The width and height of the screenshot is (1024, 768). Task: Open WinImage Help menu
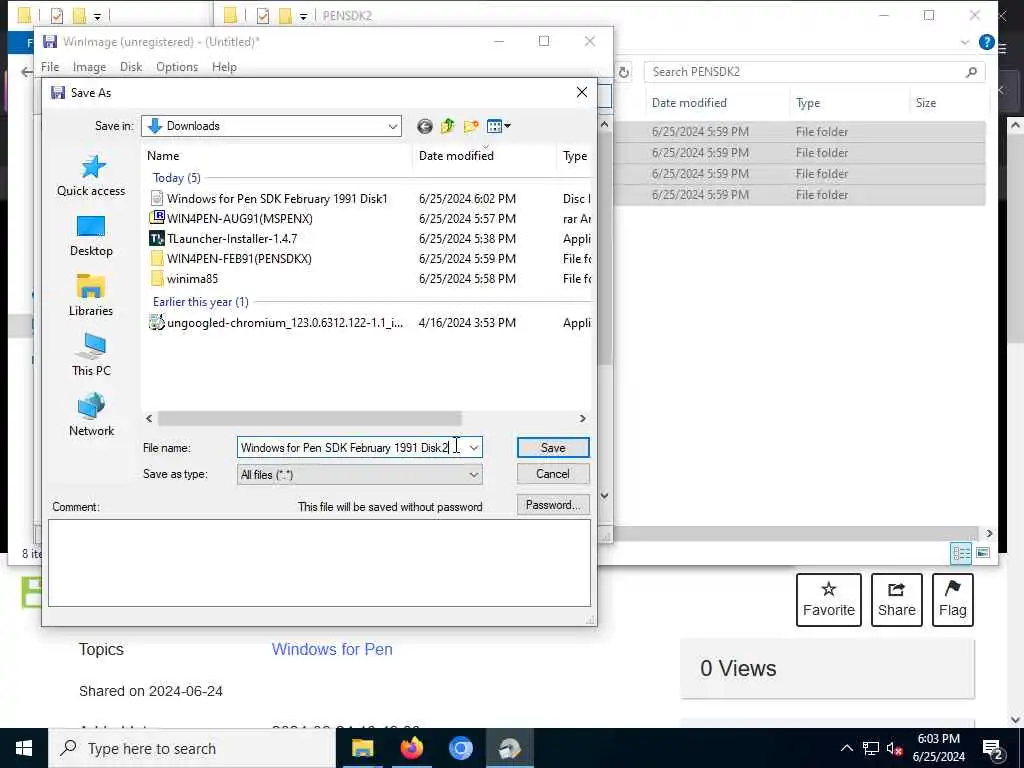tap(224, 67)
